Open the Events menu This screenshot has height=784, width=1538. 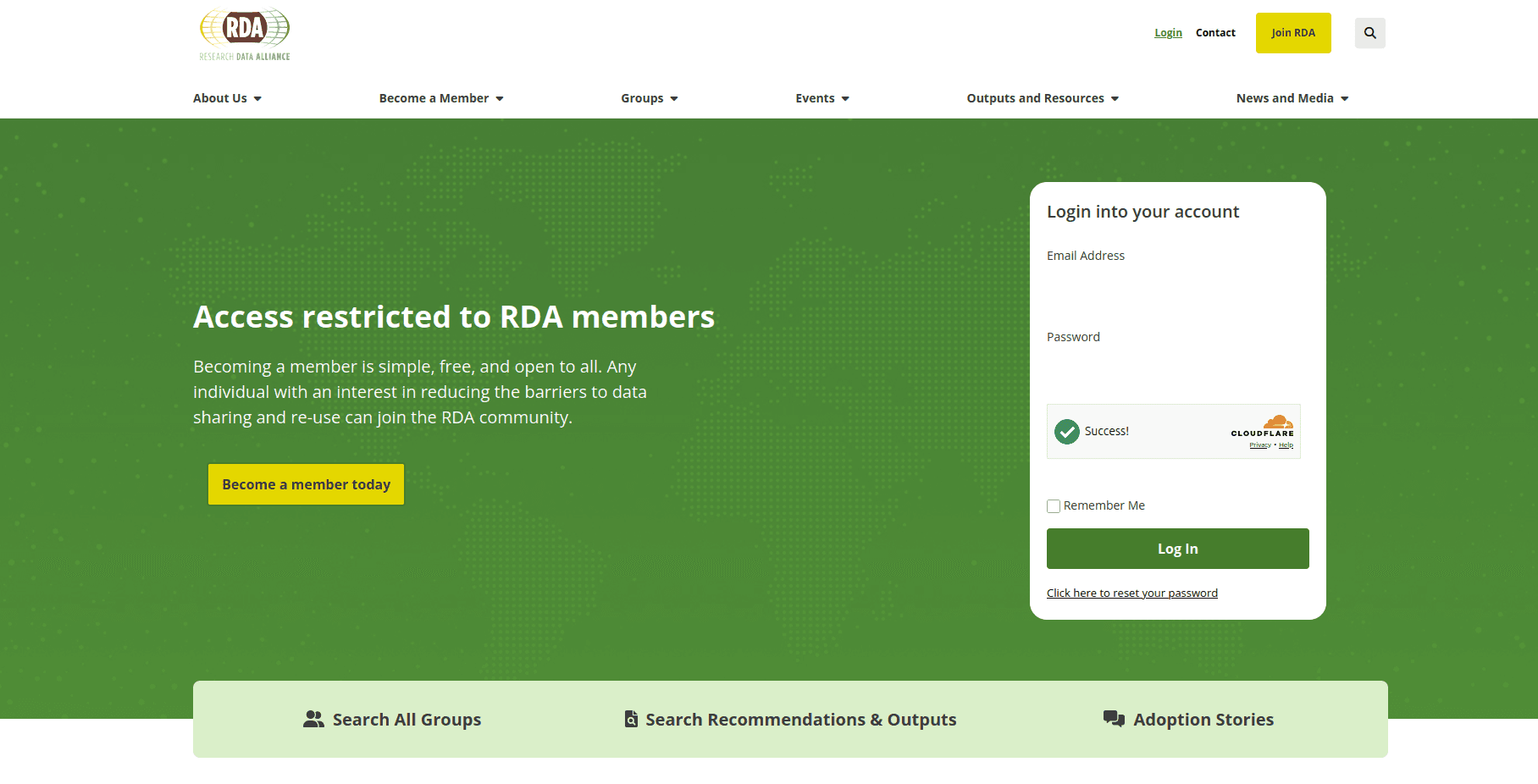815,98
